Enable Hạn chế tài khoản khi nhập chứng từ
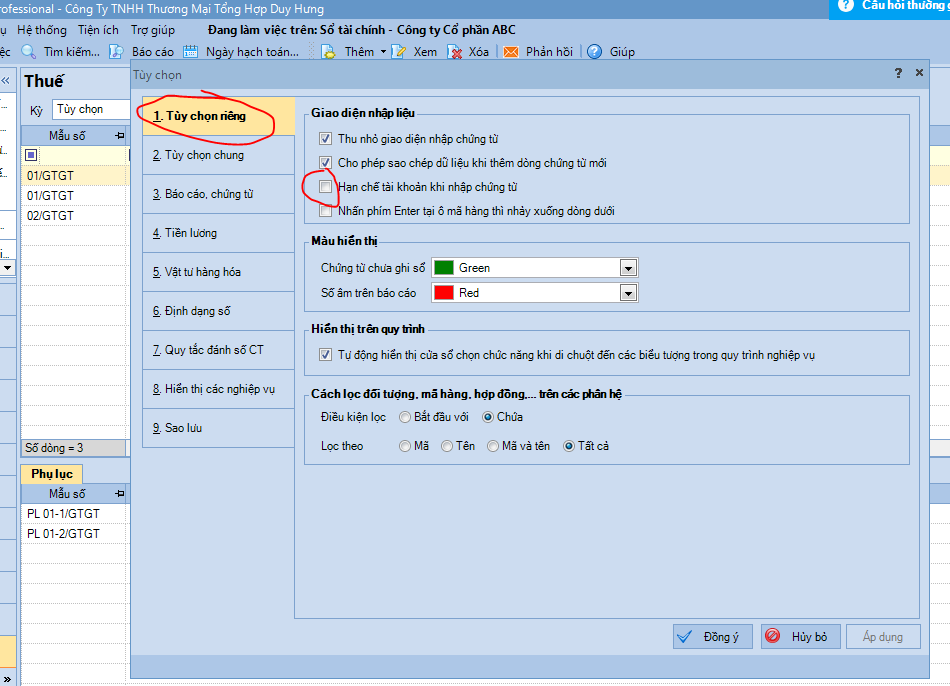 tap(325, 187)
